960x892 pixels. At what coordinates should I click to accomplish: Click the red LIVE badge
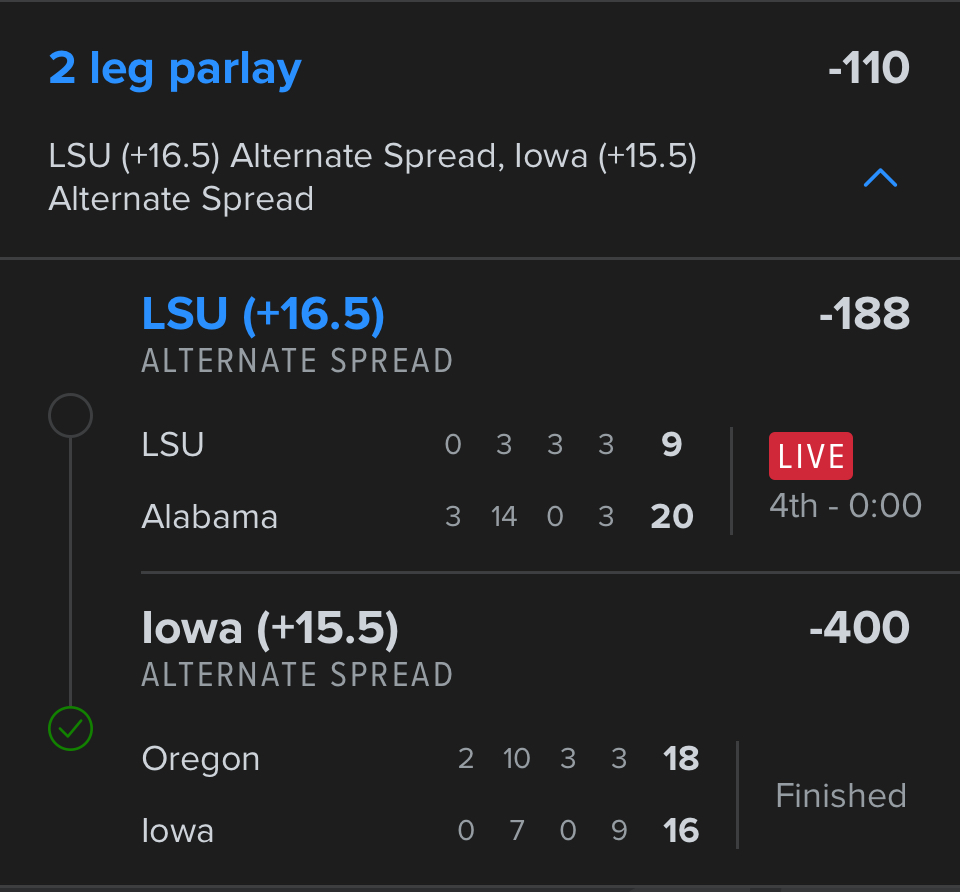810,456
